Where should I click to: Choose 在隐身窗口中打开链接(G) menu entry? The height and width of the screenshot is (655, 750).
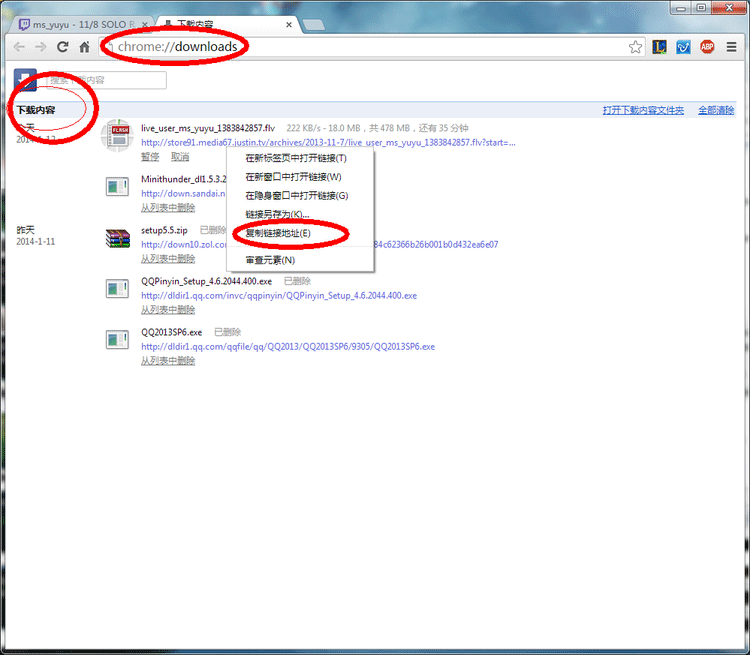coord(300,196)
